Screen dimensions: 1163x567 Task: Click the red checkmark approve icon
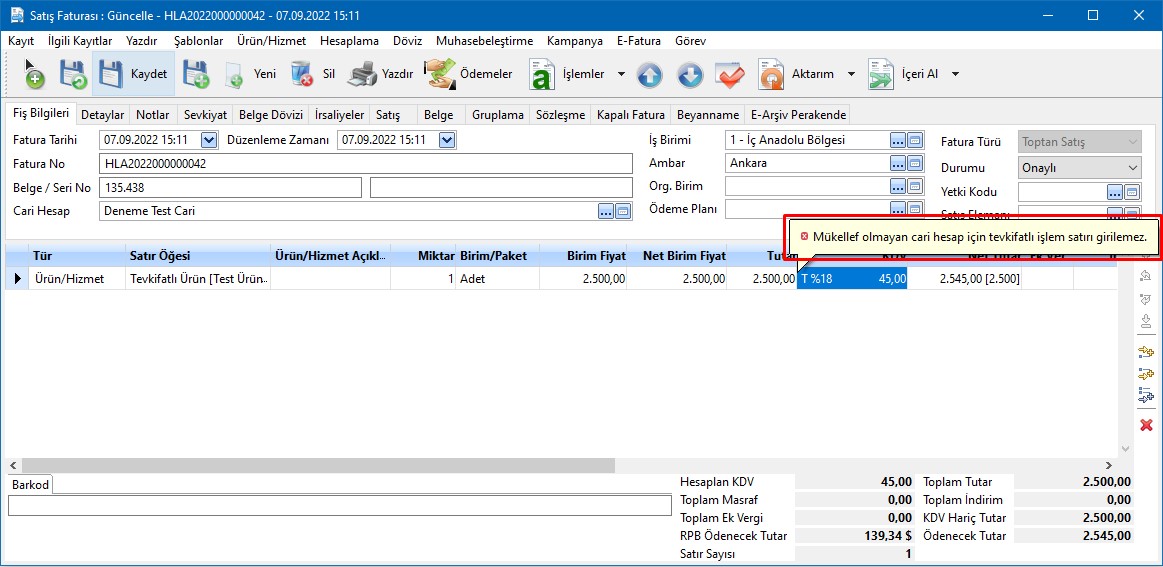point(730,74)
